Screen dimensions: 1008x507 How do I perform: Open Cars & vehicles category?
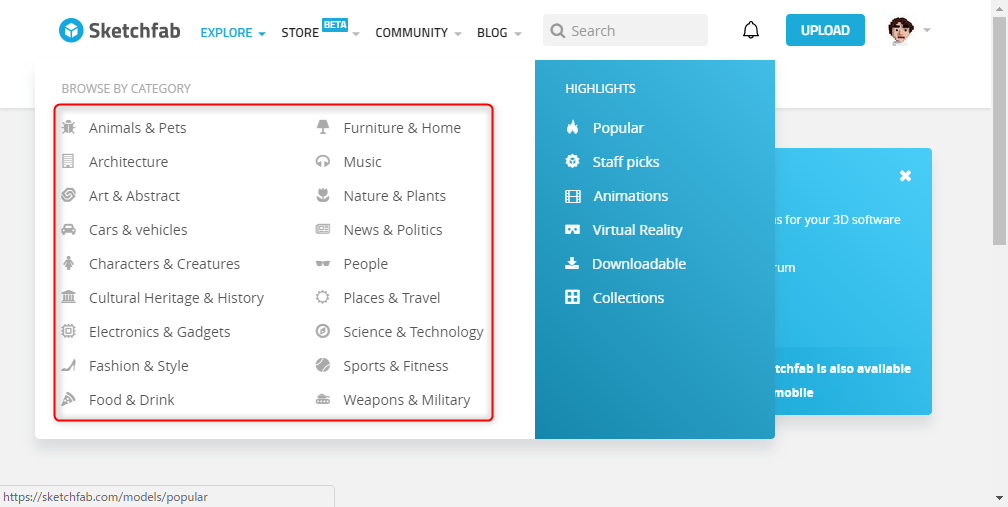click(x=138, y=230)
